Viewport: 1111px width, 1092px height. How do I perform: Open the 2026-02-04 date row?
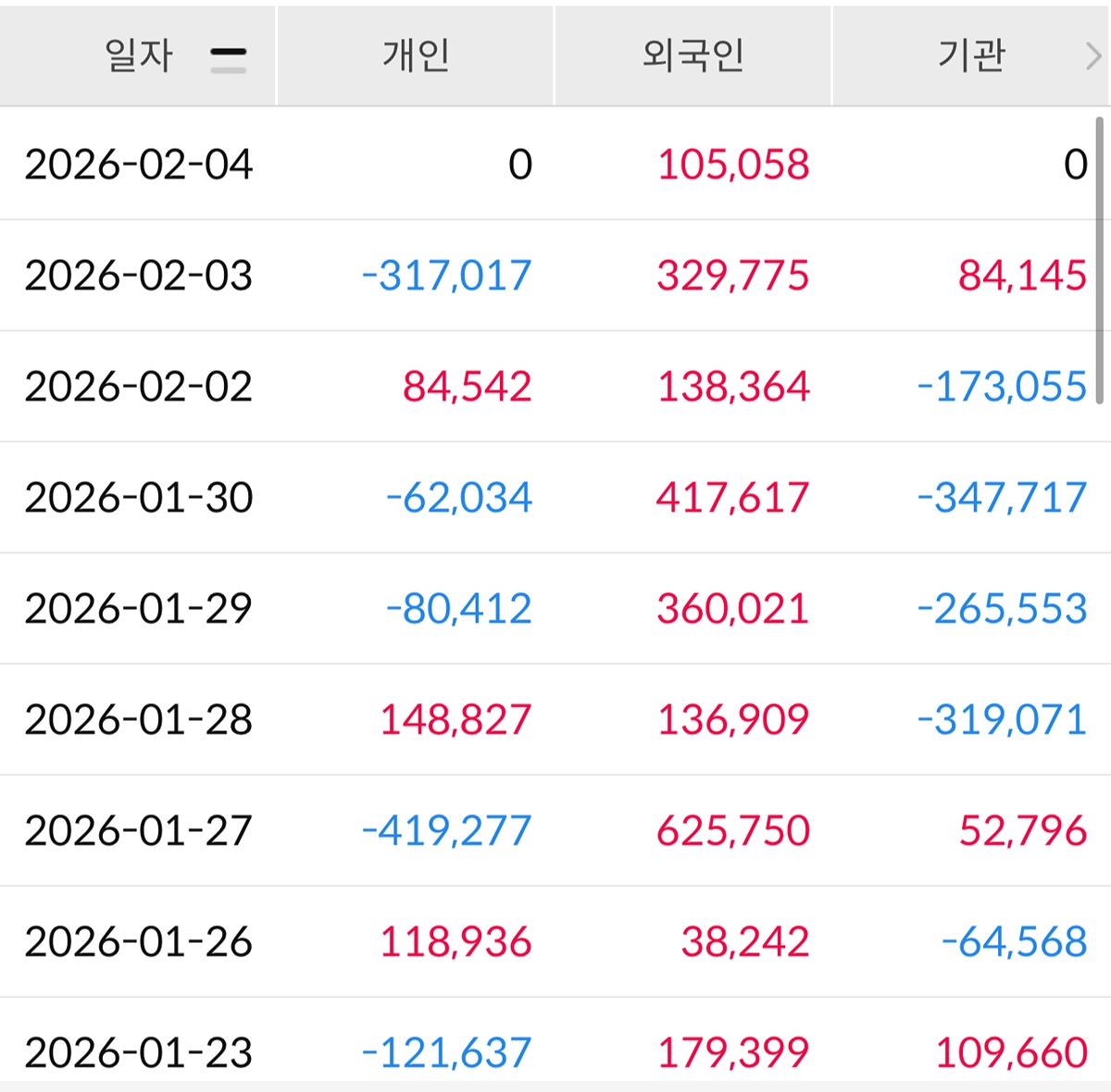139,165
